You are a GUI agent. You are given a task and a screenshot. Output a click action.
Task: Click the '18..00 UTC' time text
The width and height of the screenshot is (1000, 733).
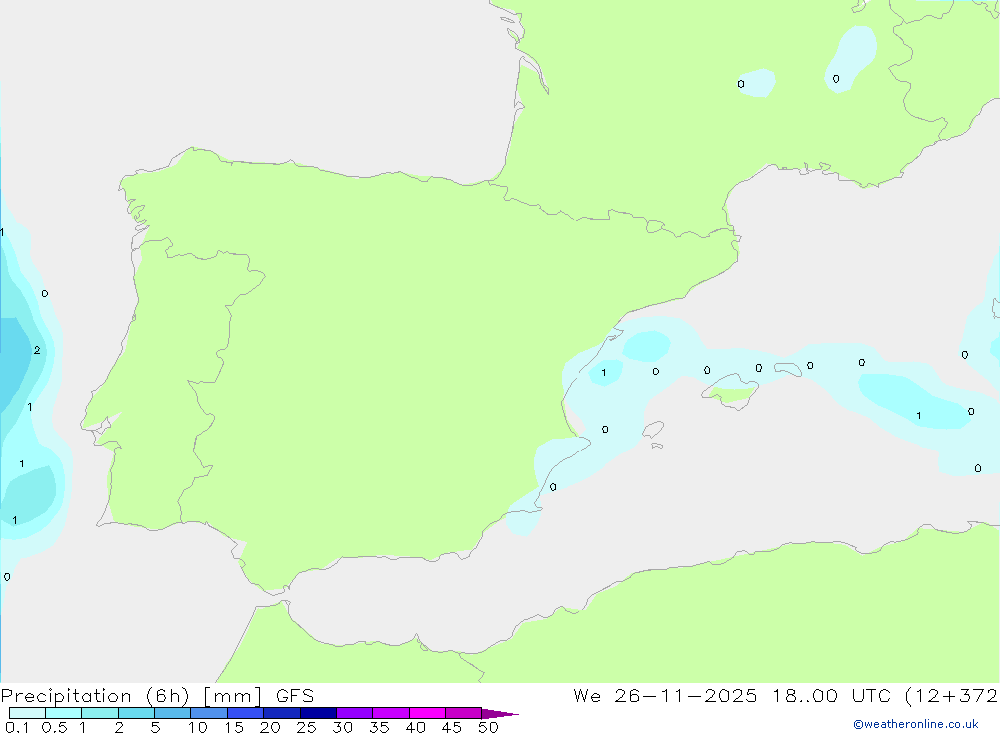(832, 695)
